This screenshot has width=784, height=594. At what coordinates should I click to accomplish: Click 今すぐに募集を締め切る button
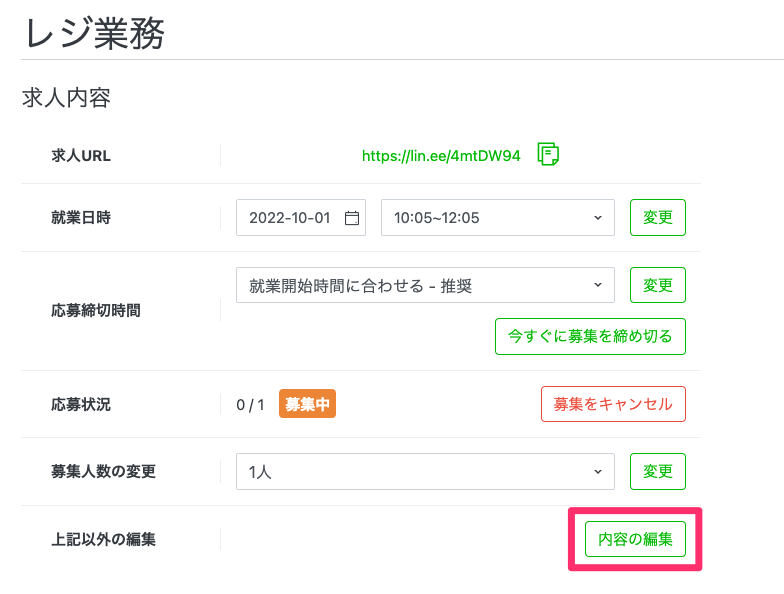[590, 337]
